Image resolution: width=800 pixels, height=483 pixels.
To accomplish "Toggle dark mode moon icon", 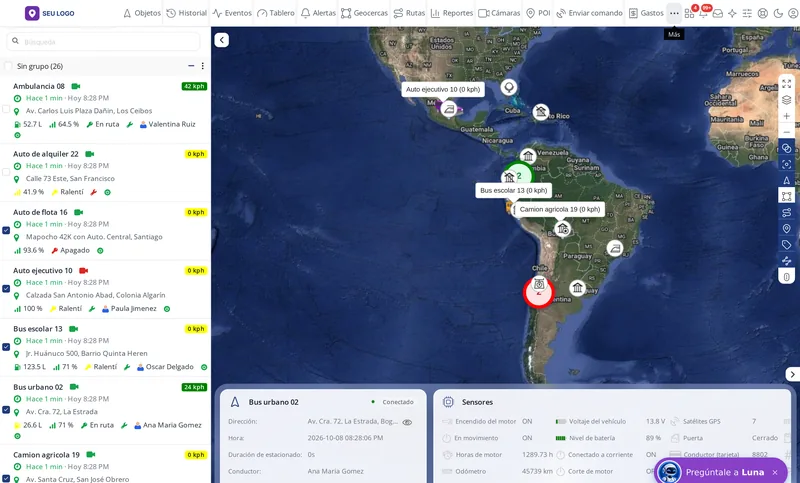I will tap(778, 13).
